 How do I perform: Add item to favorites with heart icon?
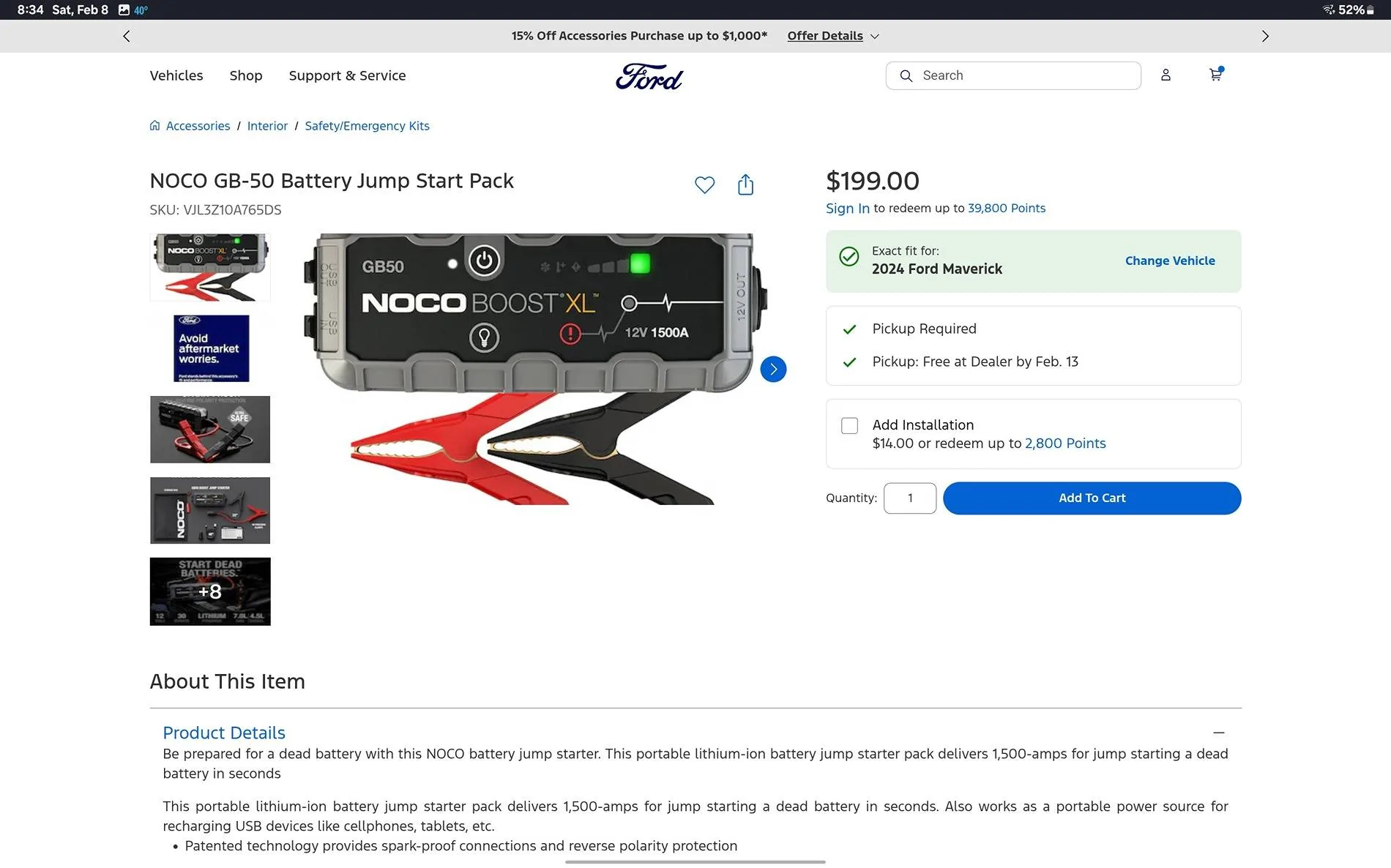[x=704, y=185]
